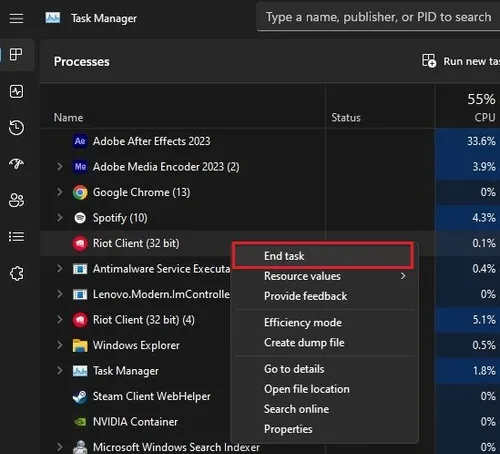Open the Users icon in sidebar
Screen dimensions: 500x454
[x=16, y=200]
